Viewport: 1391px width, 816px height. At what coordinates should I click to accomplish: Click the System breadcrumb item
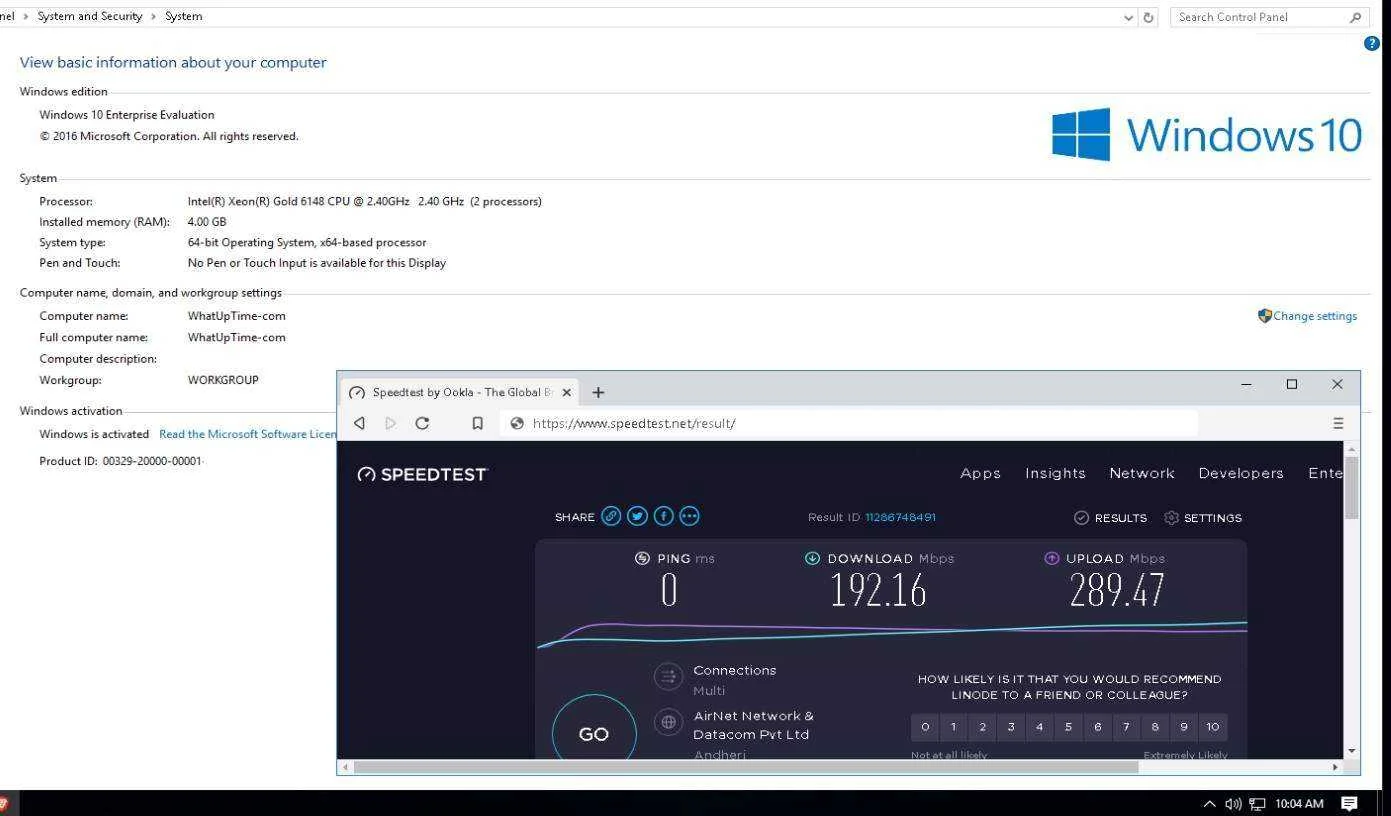click(x=184, y=16)
